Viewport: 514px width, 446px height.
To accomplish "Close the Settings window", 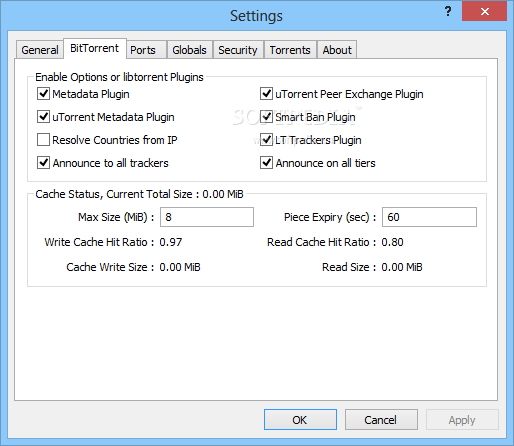I will 485,12.
